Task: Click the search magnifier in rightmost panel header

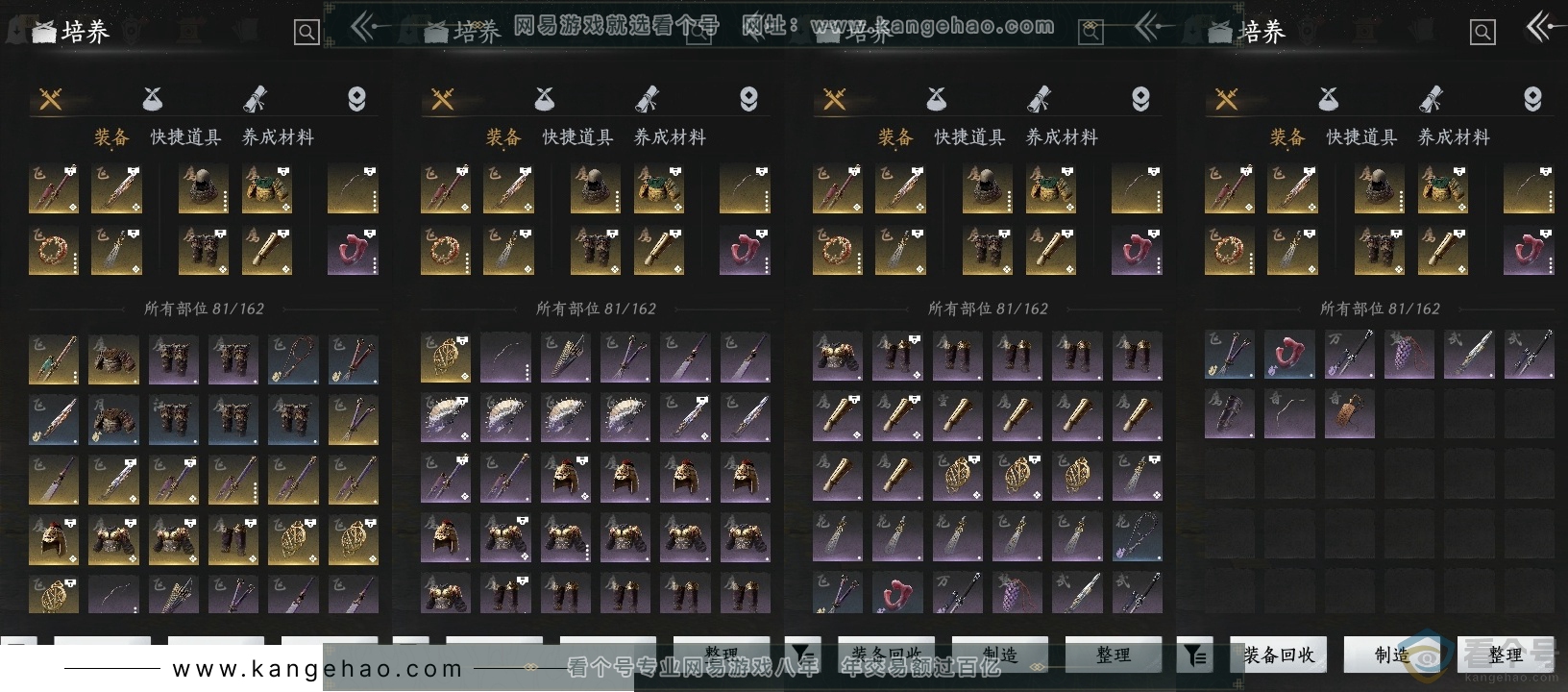Action: point(1482,33)
